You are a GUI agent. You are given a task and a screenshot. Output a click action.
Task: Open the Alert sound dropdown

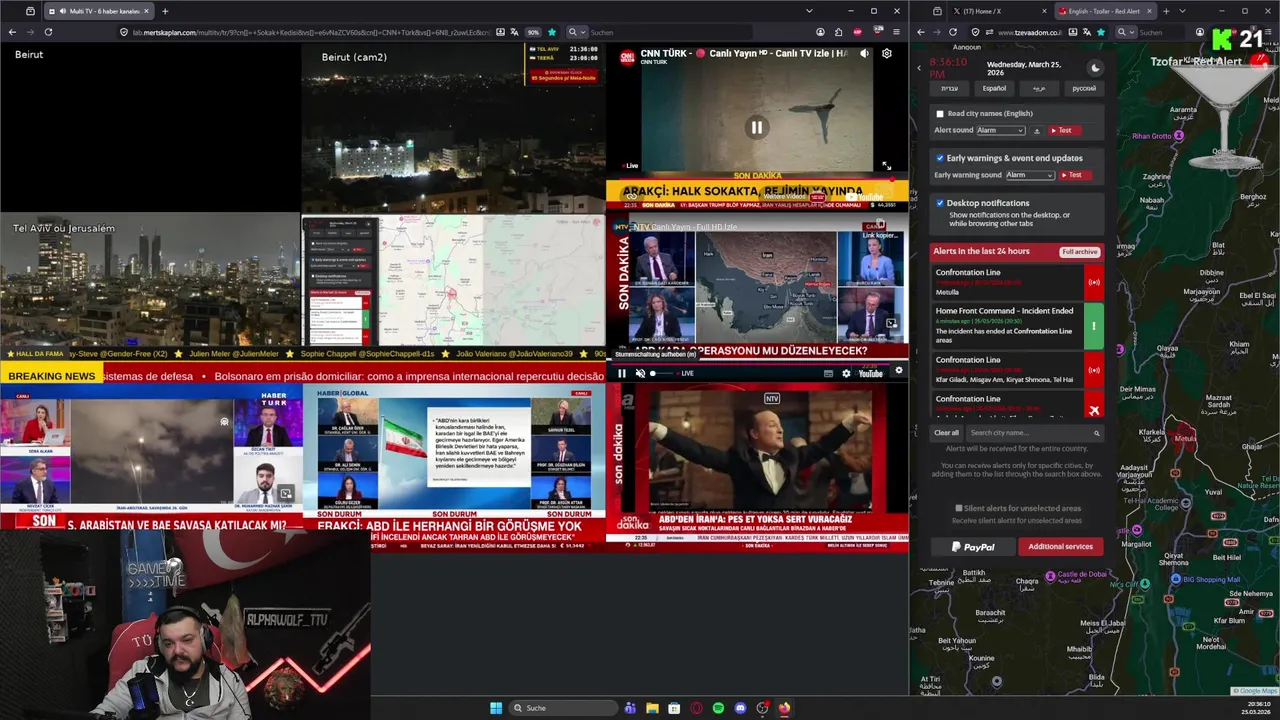pyautogui.click(x=1001, y=130)
